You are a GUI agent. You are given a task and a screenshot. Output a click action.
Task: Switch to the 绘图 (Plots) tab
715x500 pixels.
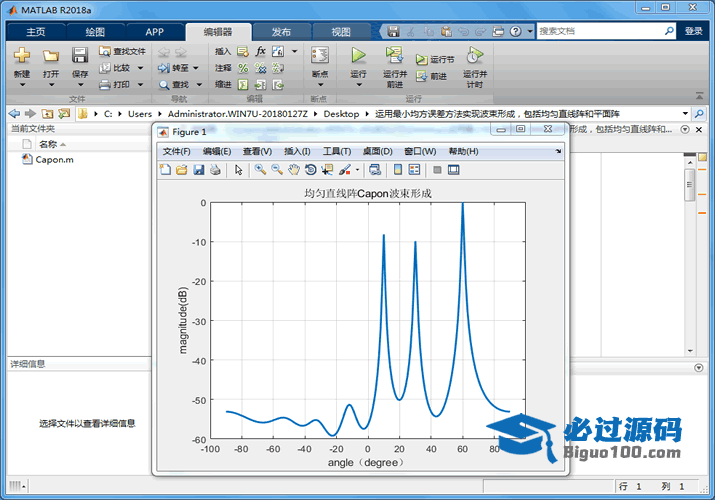(95, 31)
